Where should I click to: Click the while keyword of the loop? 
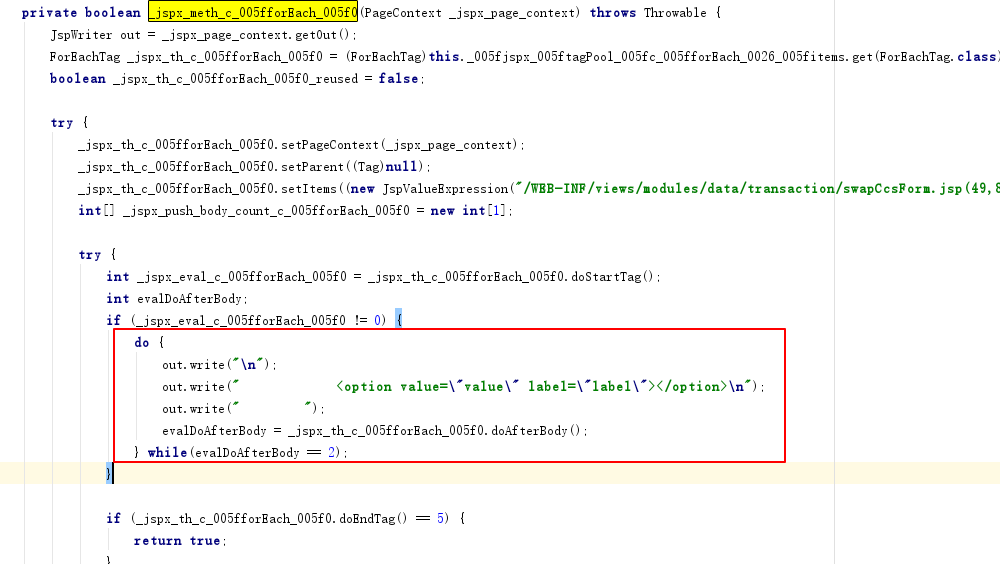click(167, 452)
